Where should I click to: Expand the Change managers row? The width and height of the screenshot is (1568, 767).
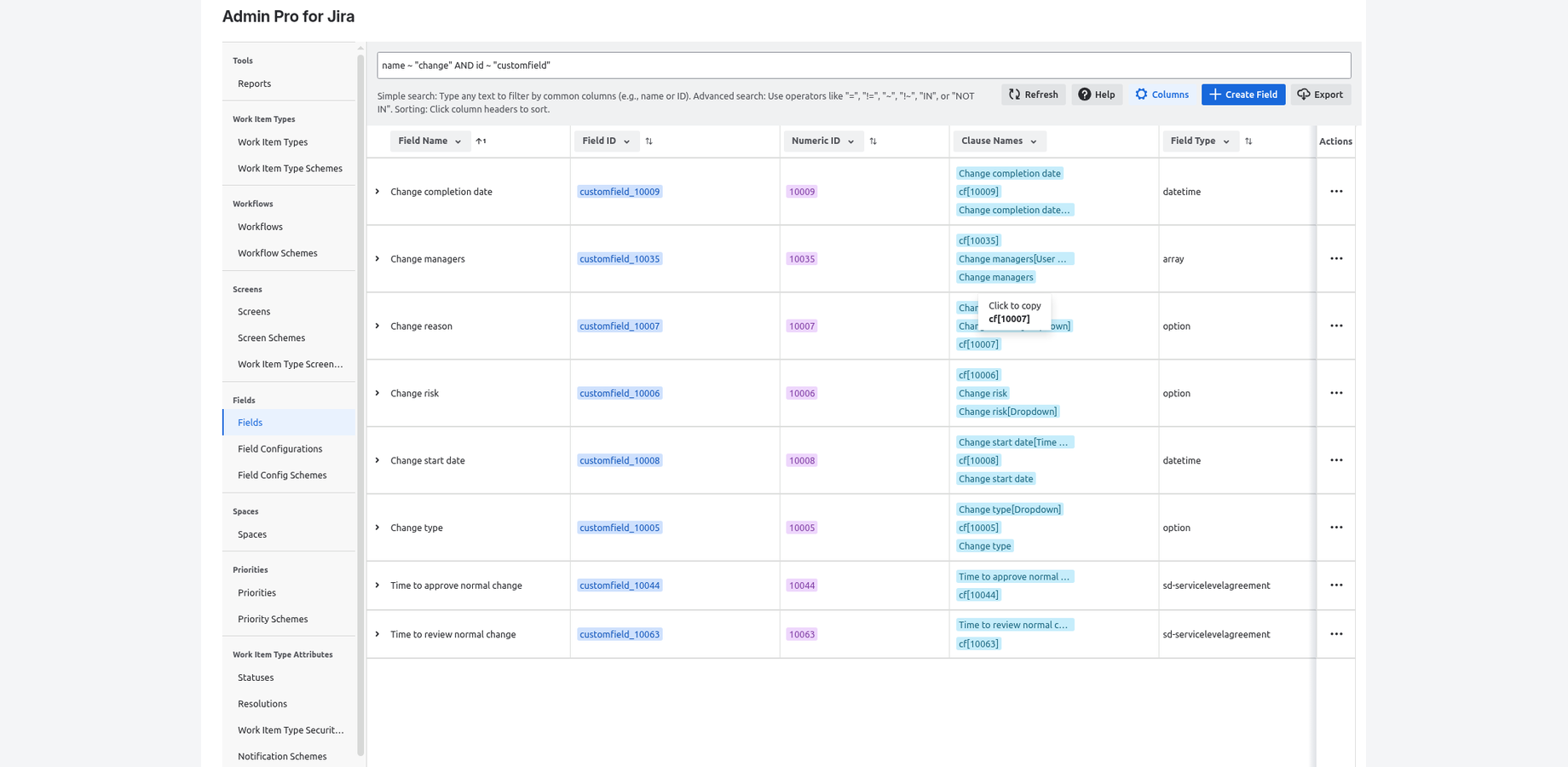[378, 259]
